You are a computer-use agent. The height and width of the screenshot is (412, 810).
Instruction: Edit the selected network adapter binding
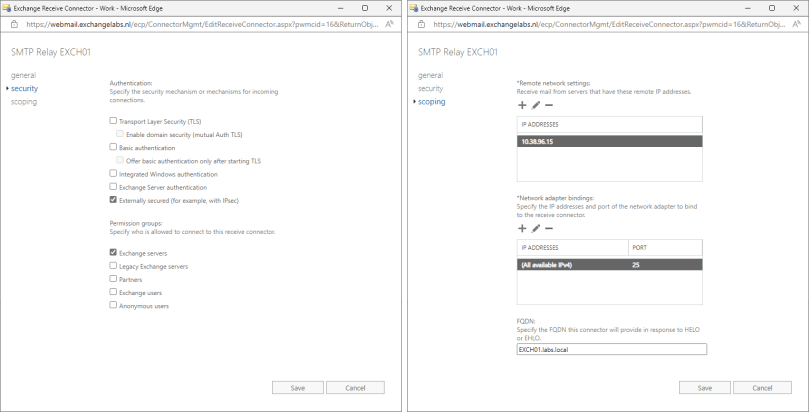pos(535,228)
